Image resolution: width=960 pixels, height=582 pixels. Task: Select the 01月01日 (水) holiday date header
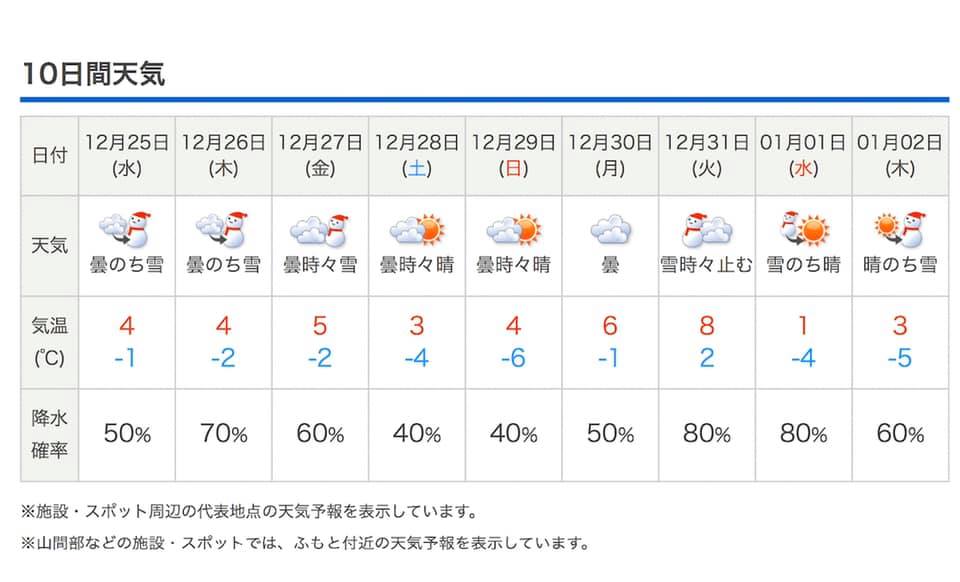(x=803, y=155)
